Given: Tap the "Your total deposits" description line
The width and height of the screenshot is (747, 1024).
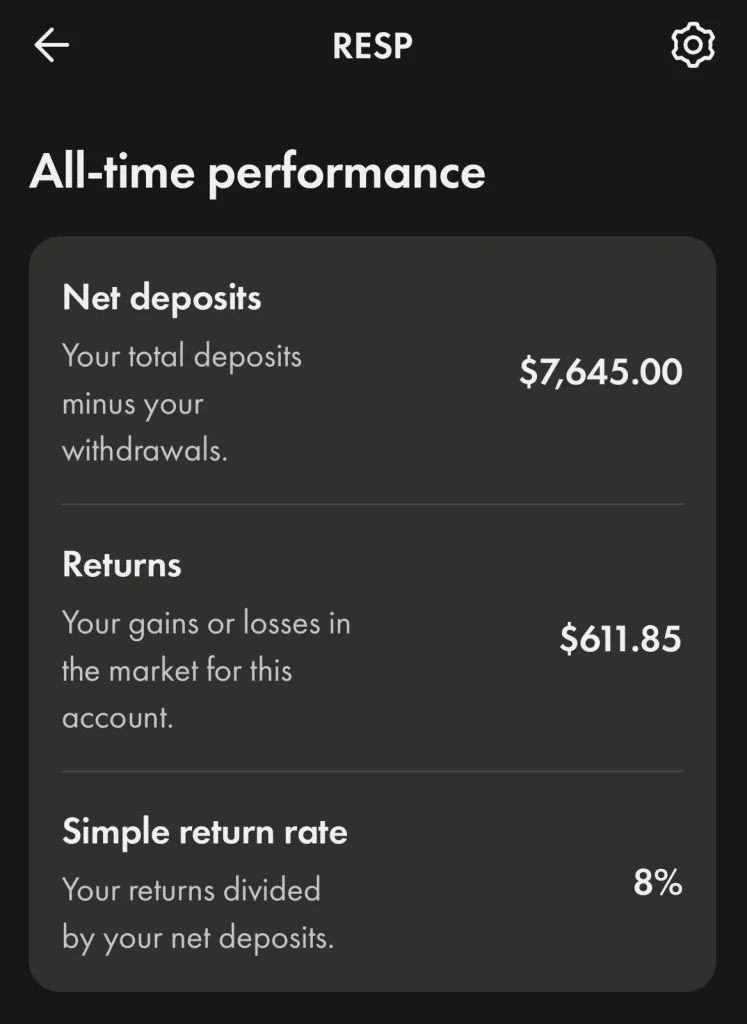Looking at the screenshot, I should point(181,356).
